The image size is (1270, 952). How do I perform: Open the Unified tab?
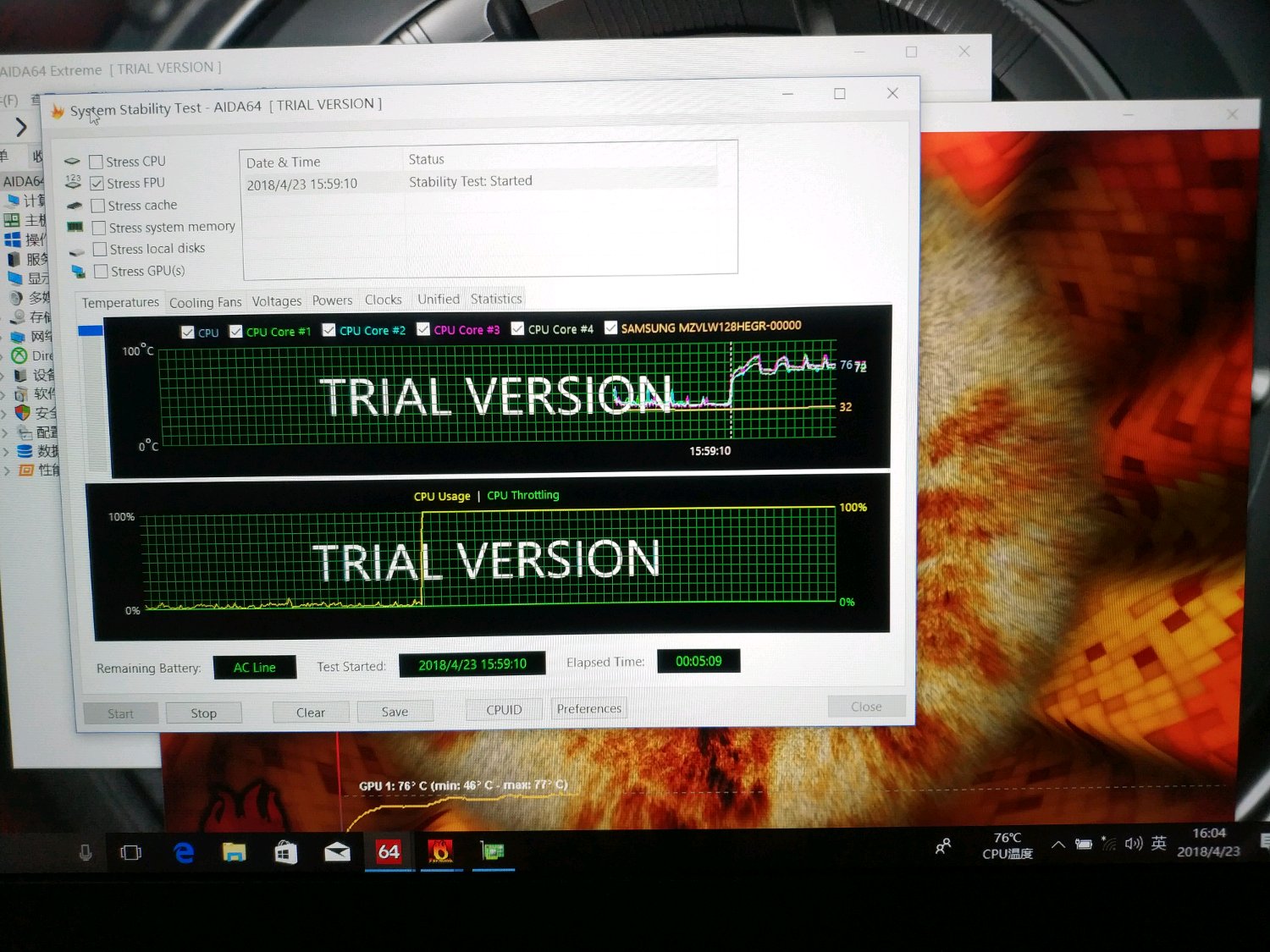438,300
